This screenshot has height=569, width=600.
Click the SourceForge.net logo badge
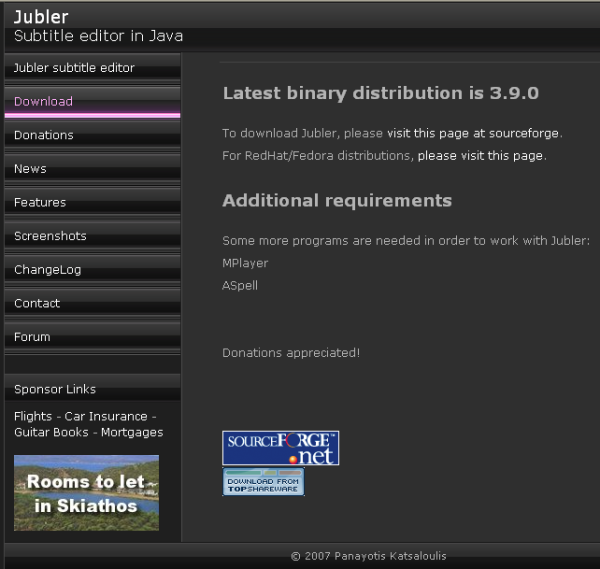(280, 448)
